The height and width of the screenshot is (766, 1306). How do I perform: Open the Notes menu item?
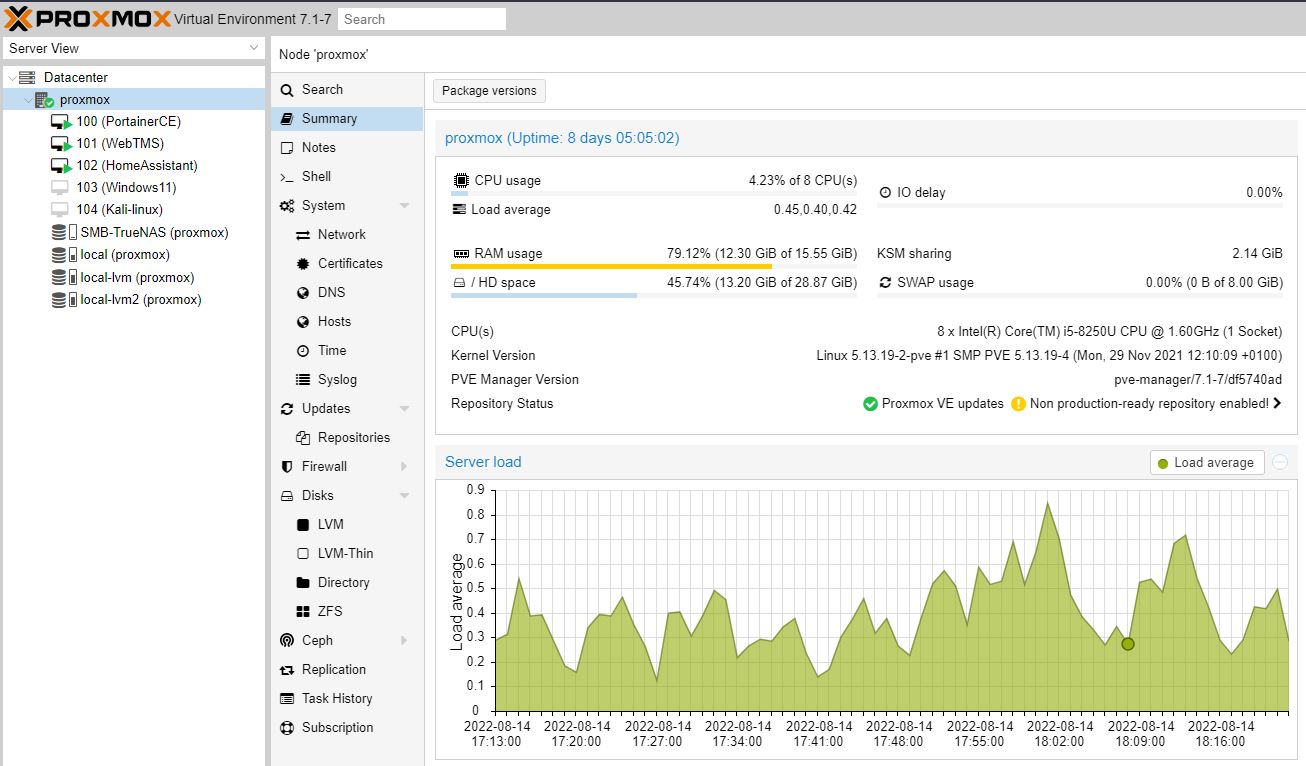[x=347, y=147]
